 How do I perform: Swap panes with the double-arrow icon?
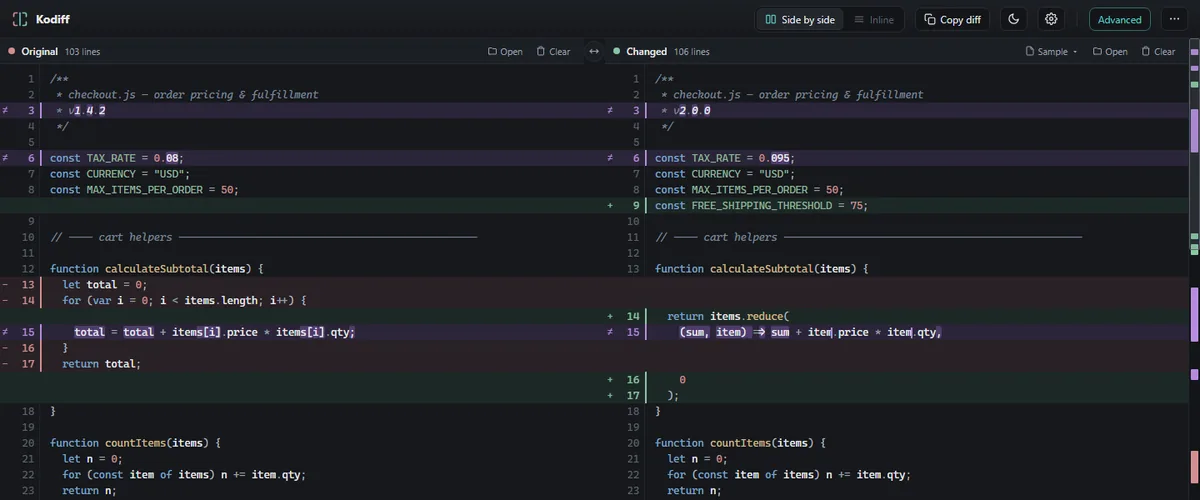point(593,51)
